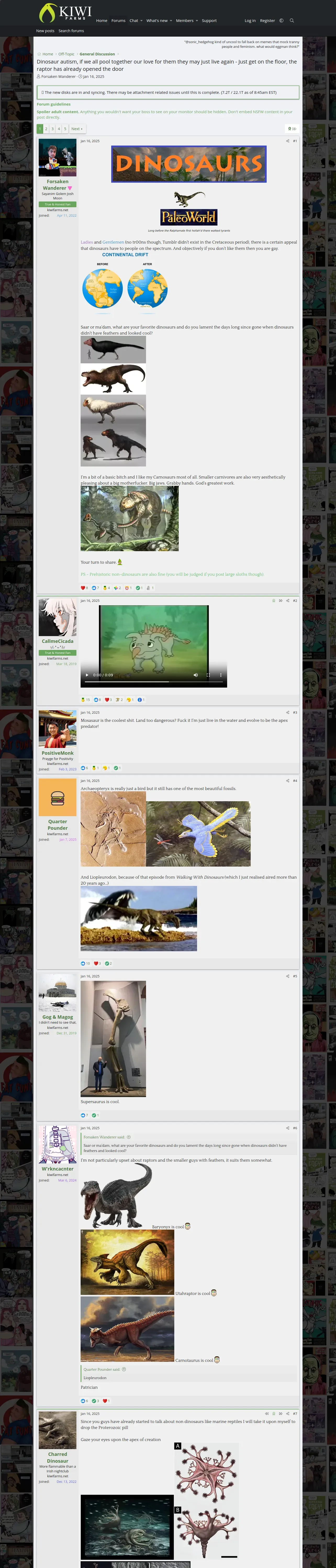Open the Home menu item
Image resolution: width=336 pixels, height=1568 pixels.
(102, 21)
